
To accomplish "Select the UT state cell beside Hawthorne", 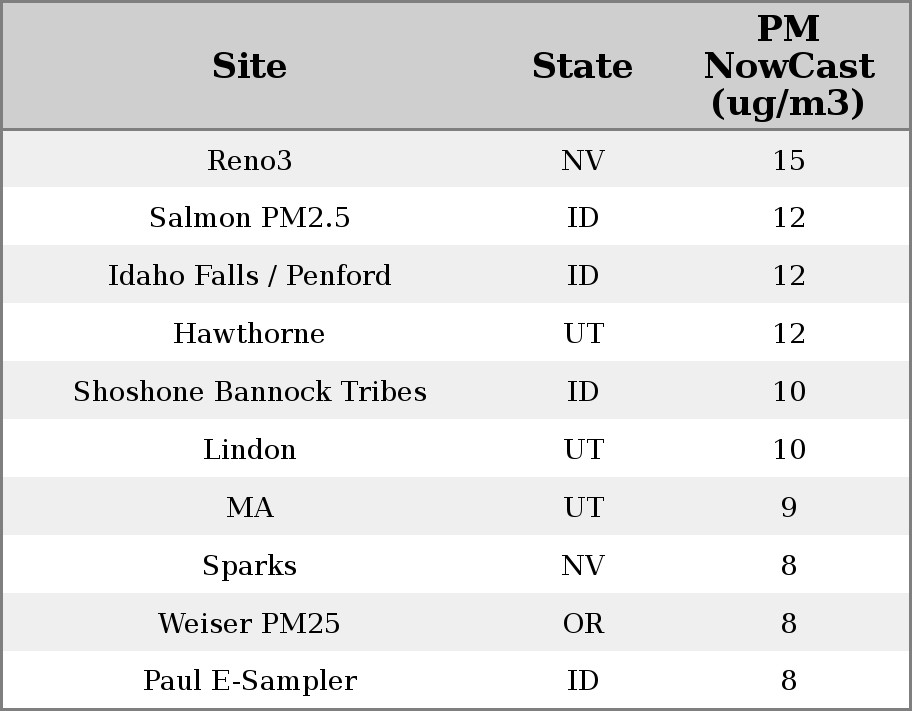I will pyautogui.click(x=583, y=334).
